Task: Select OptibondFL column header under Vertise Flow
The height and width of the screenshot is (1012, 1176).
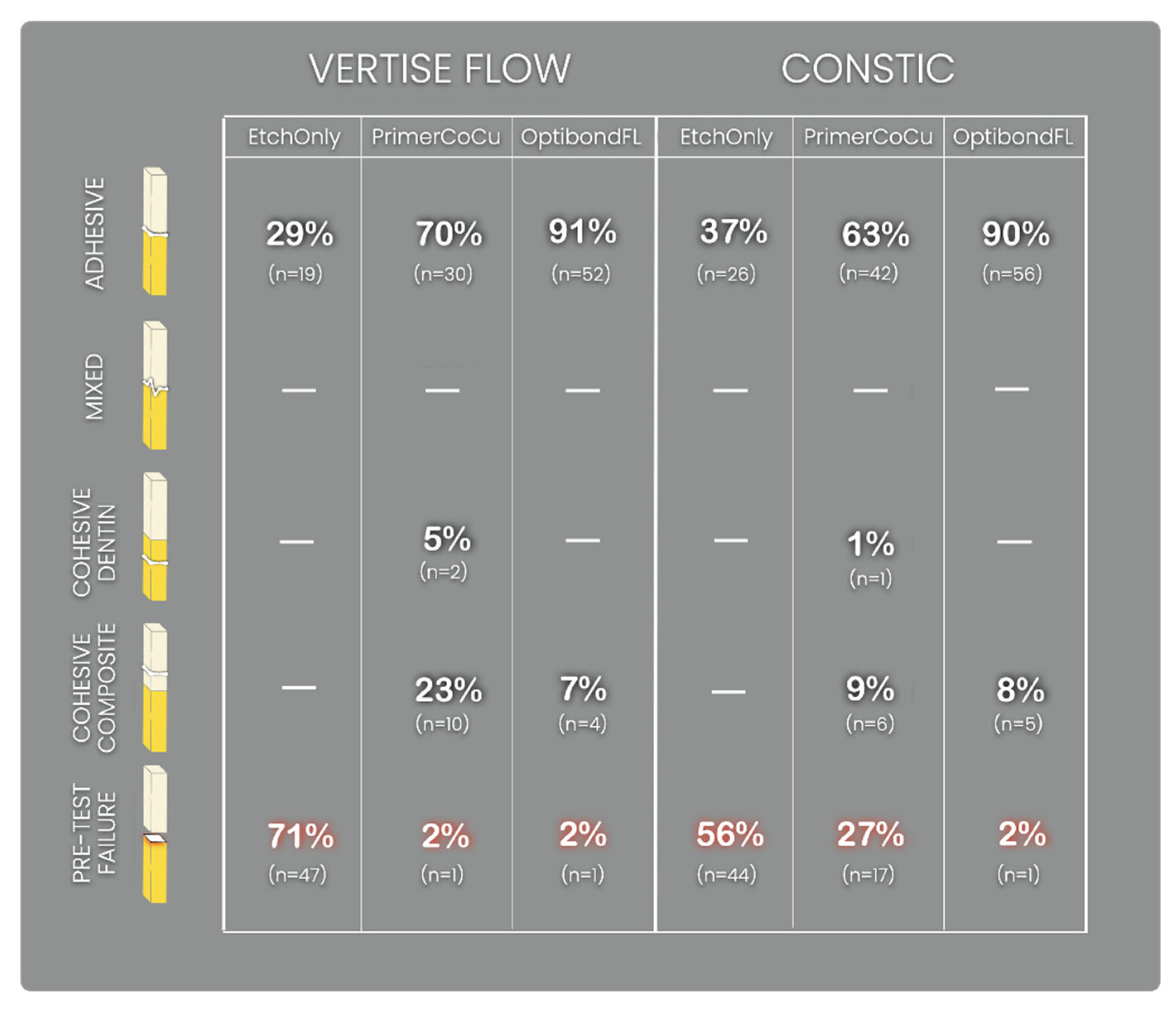Action: click(581, 137)
